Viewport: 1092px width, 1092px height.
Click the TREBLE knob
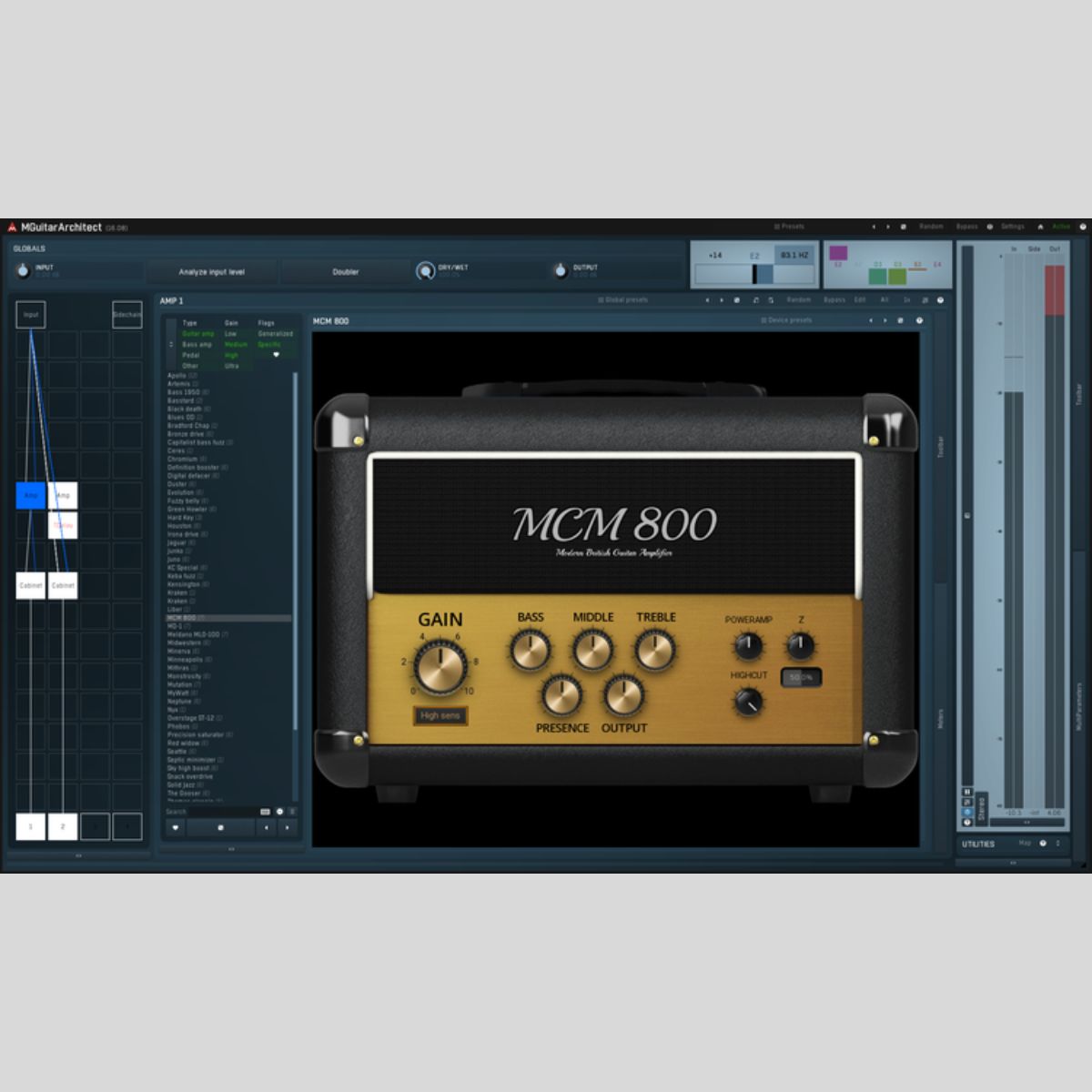(655, 650)
